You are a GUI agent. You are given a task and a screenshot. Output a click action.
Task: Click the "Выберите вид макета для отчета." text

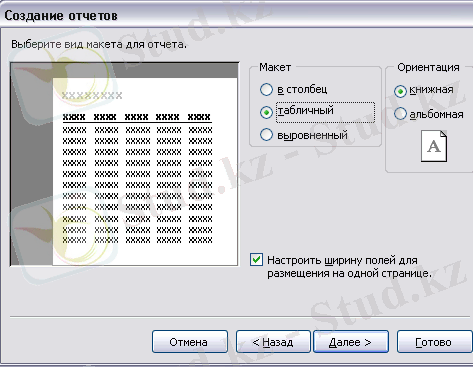point(99,44)
